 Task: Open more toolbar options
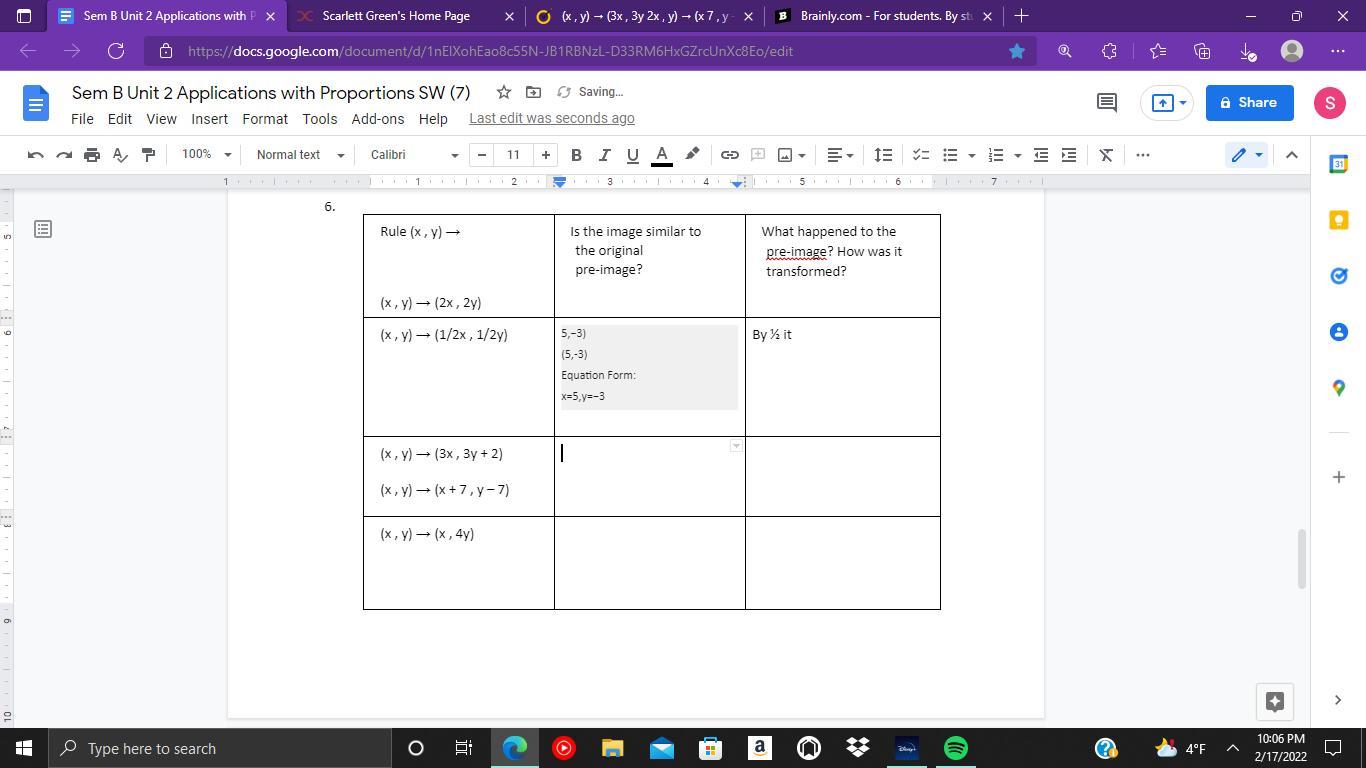1143,155
